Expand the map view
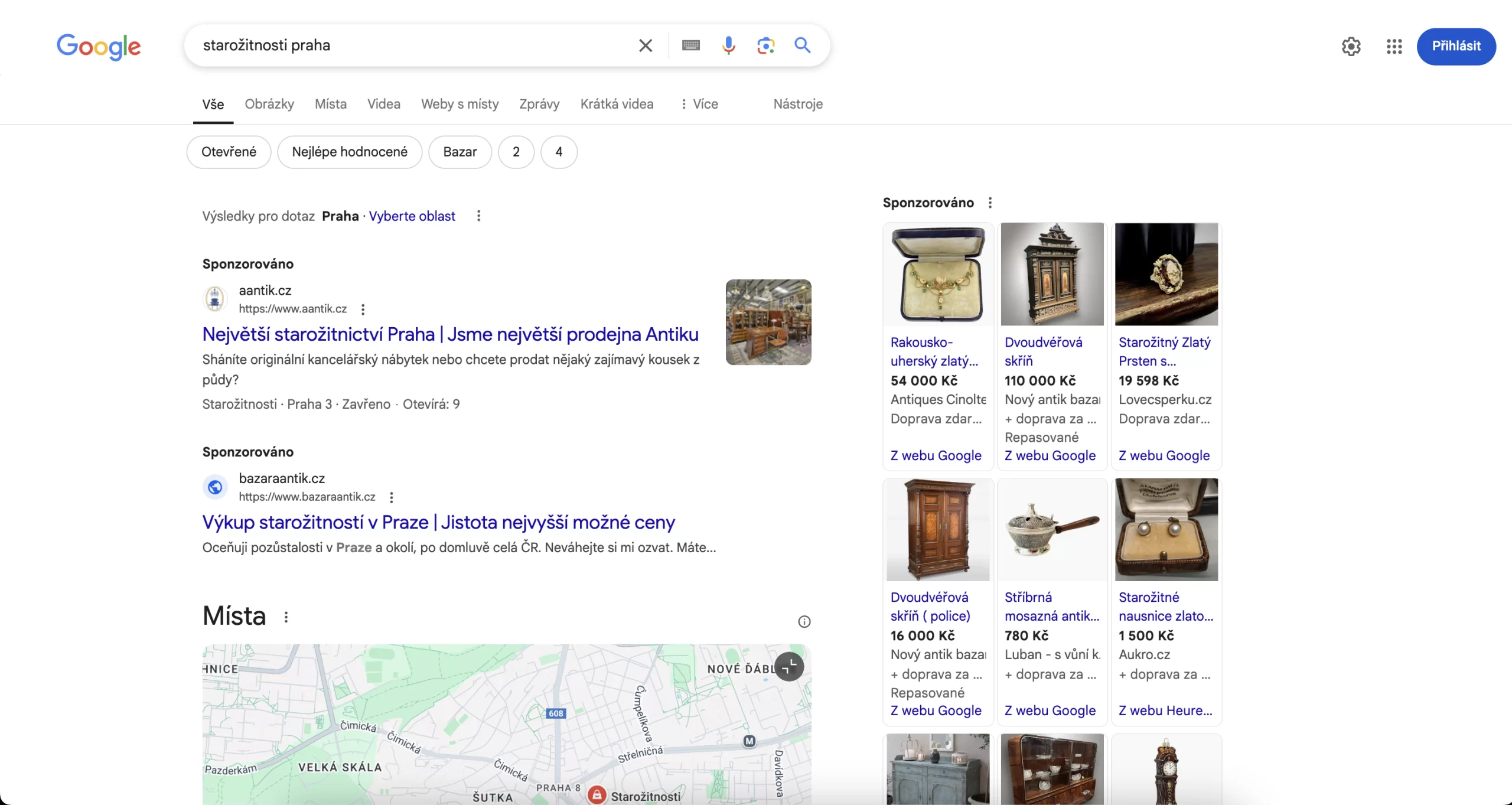1512x805 pixels. 789,667
